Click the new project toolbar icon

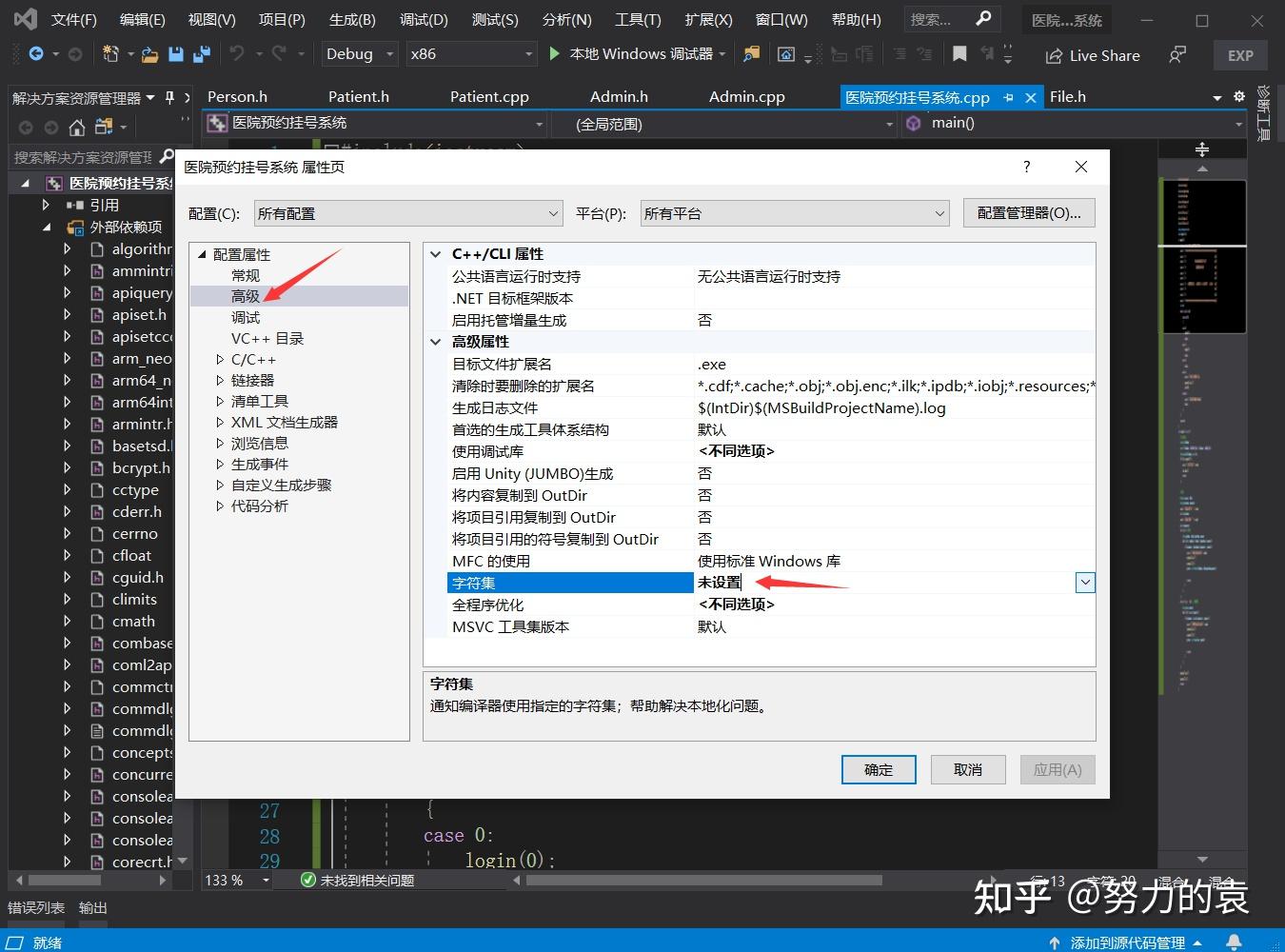point(110,54)
